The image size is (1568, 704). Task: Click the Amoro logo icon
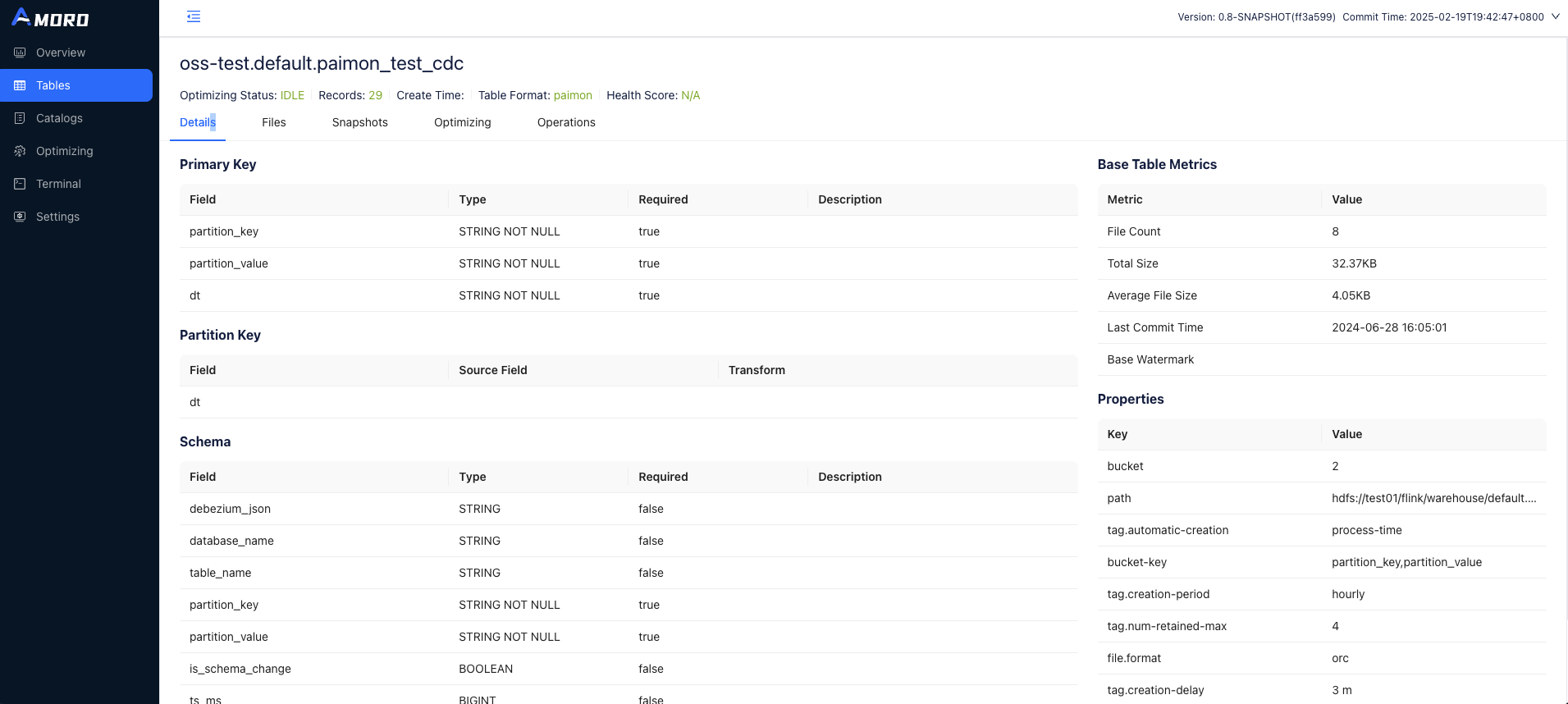tap(21, 17)
